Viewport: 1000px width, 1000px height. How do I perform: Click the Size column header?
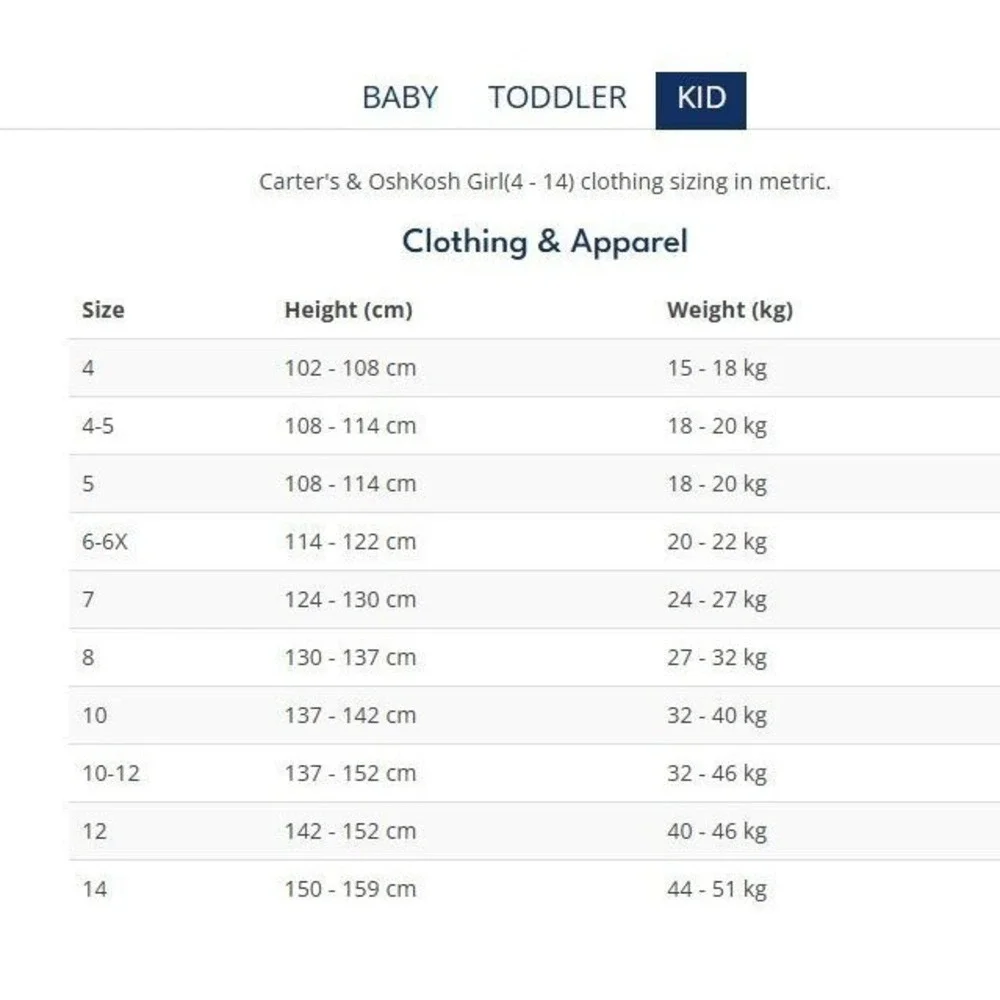(x=103, y=310)
